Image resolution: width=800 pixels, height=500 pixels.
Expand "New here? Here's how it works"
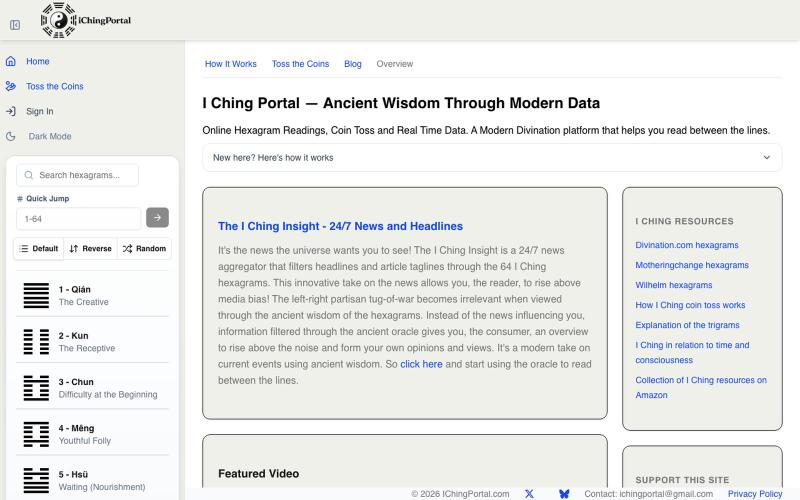click(492, 158)
